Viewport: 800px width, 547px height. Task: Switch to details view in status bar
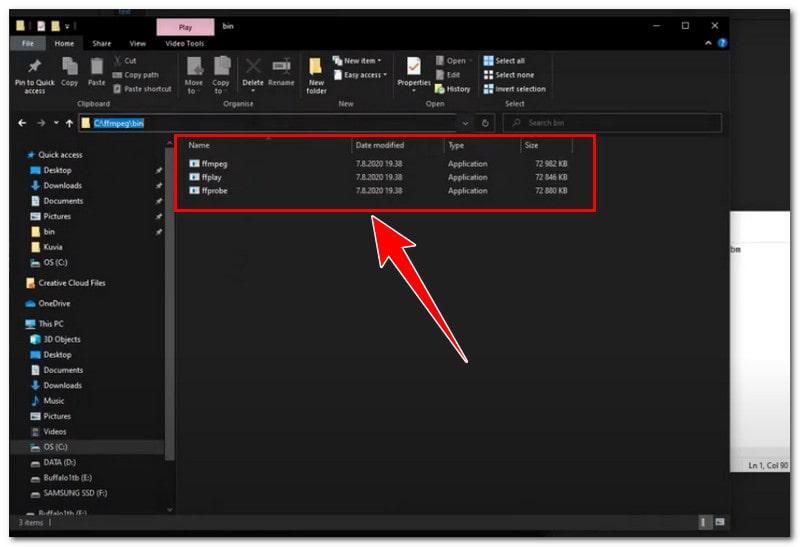pyautogui.click(x=704, y=522)
